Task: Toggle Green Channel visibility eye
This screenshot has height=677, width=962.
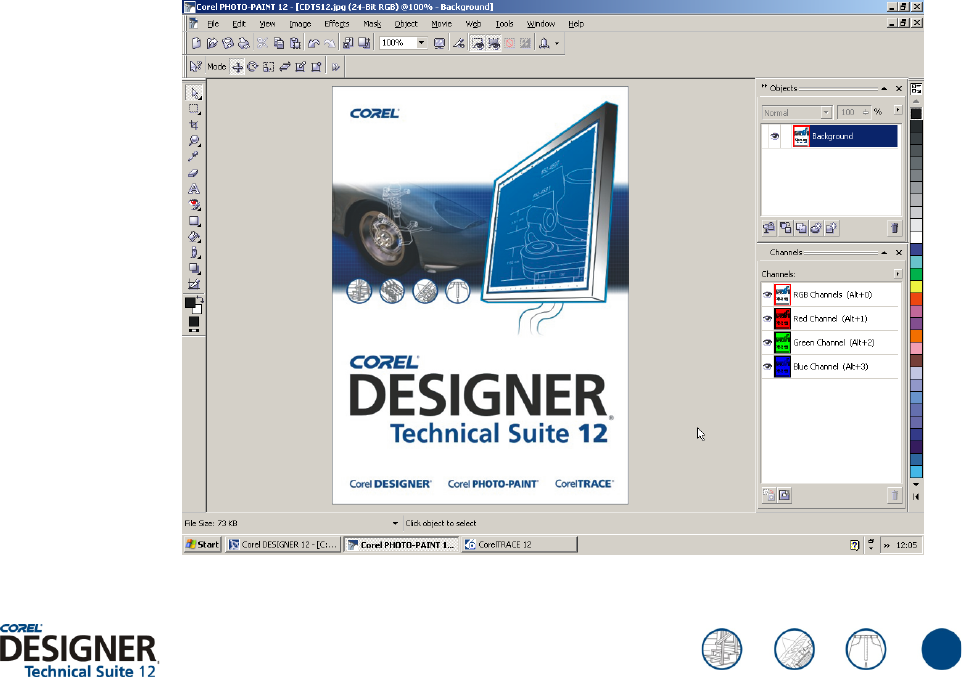Action: (767, 342)
